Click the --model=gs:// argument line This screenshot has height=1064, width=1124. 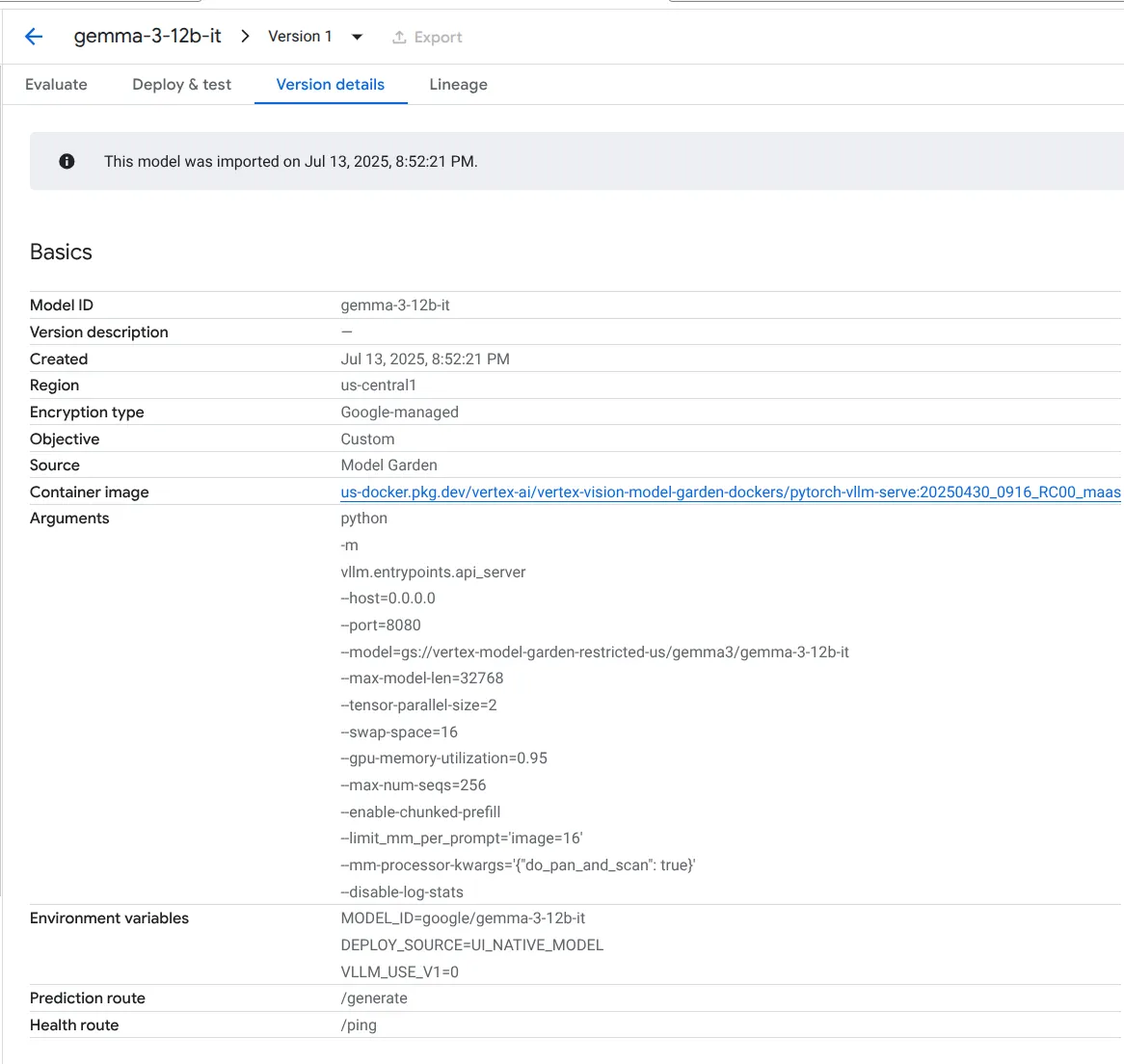[x=595, y=652]
